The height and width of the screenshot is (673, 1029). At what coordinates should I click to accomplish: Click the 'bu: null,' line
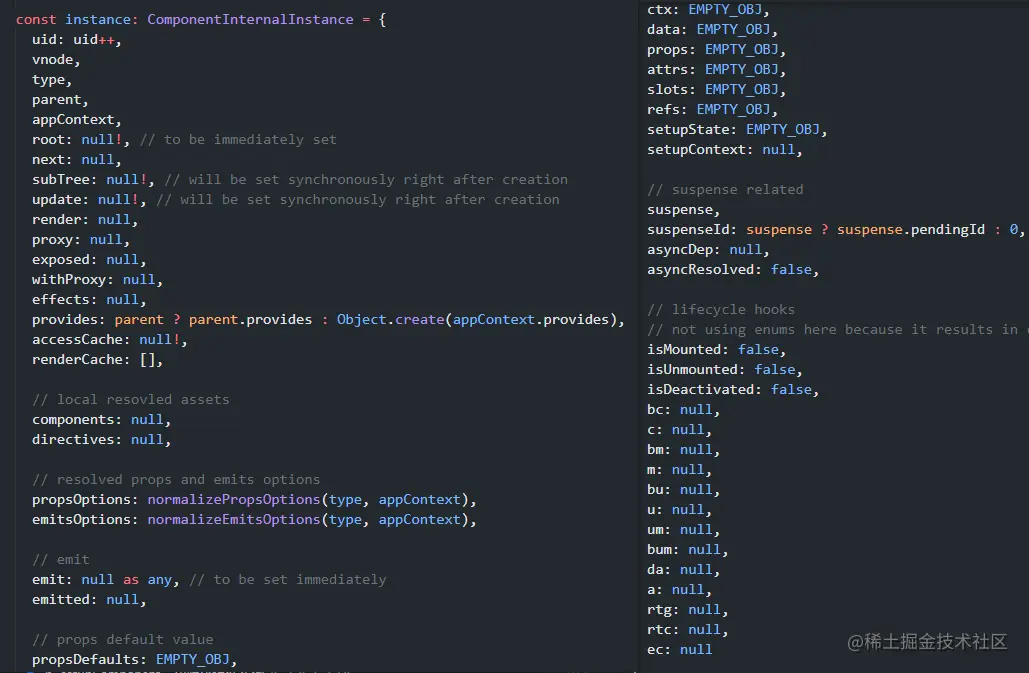(x=684, y=490)
